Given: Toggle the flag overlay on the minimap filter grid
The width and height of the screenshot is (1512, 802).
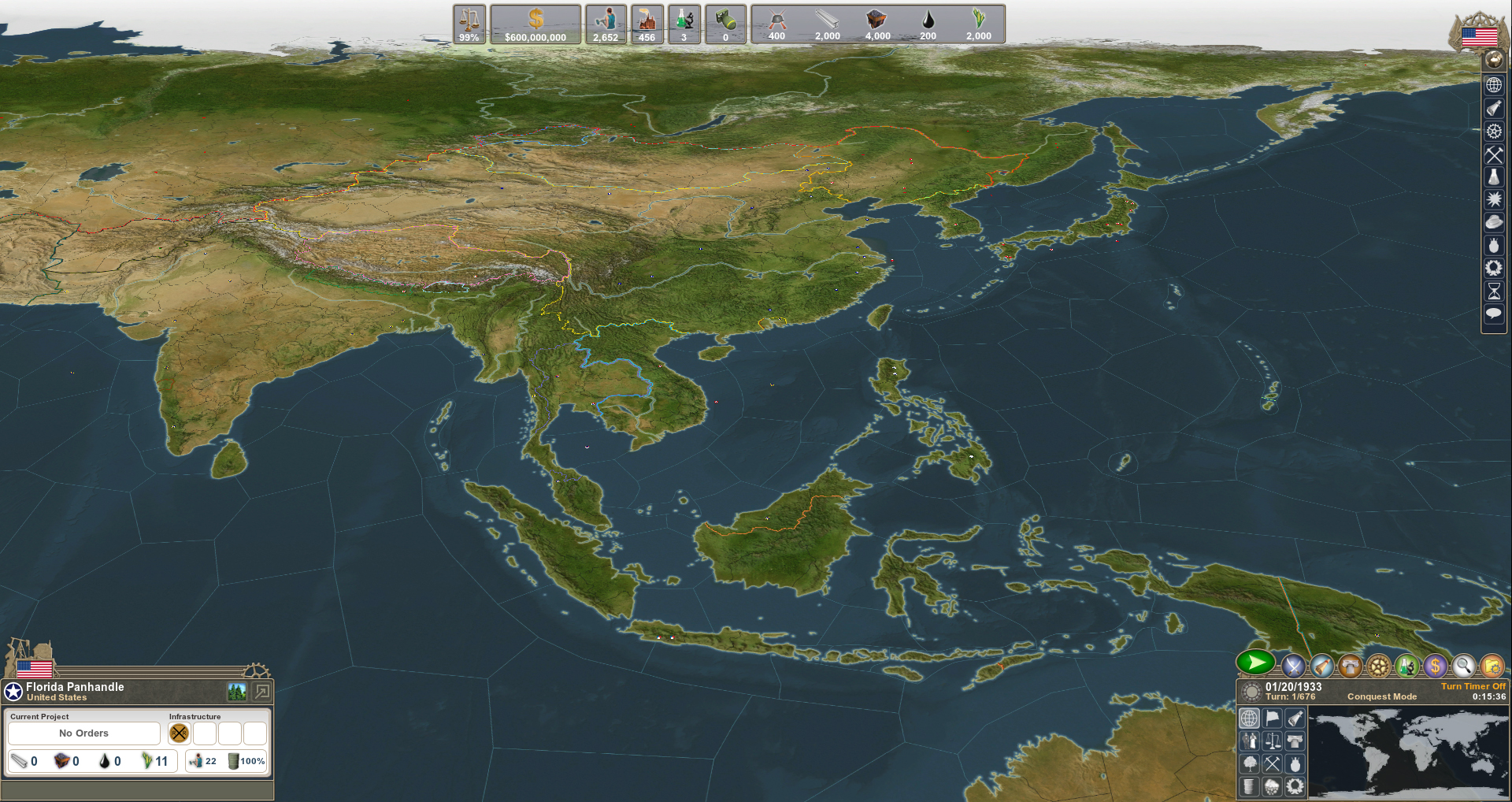Looking at the screenshot, I should [1273, 719].
